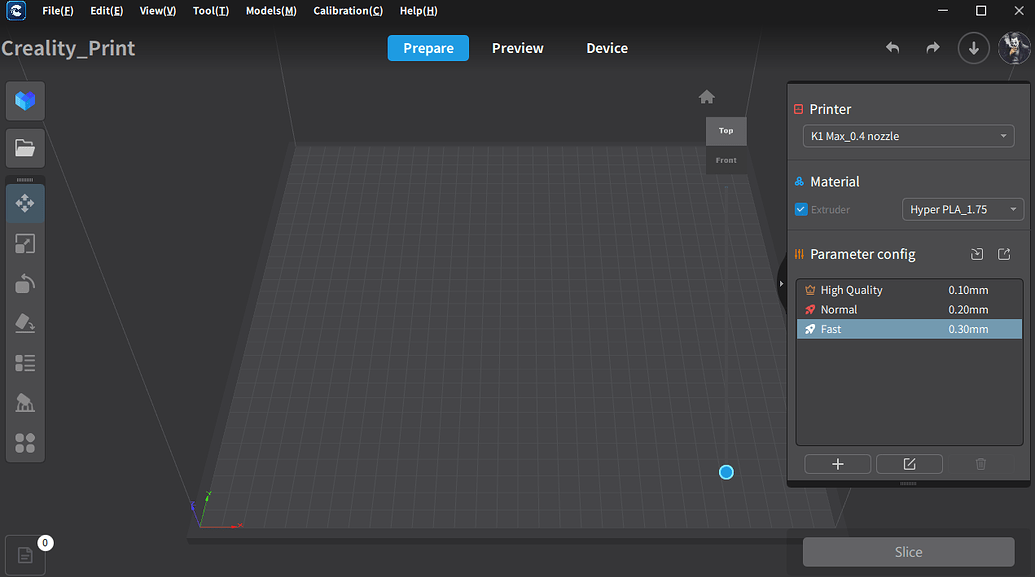The height and width of the screenshot is (577, 1035).
Task: Open the K1 Max printer dropdown
Action: (x=907, y=135)
